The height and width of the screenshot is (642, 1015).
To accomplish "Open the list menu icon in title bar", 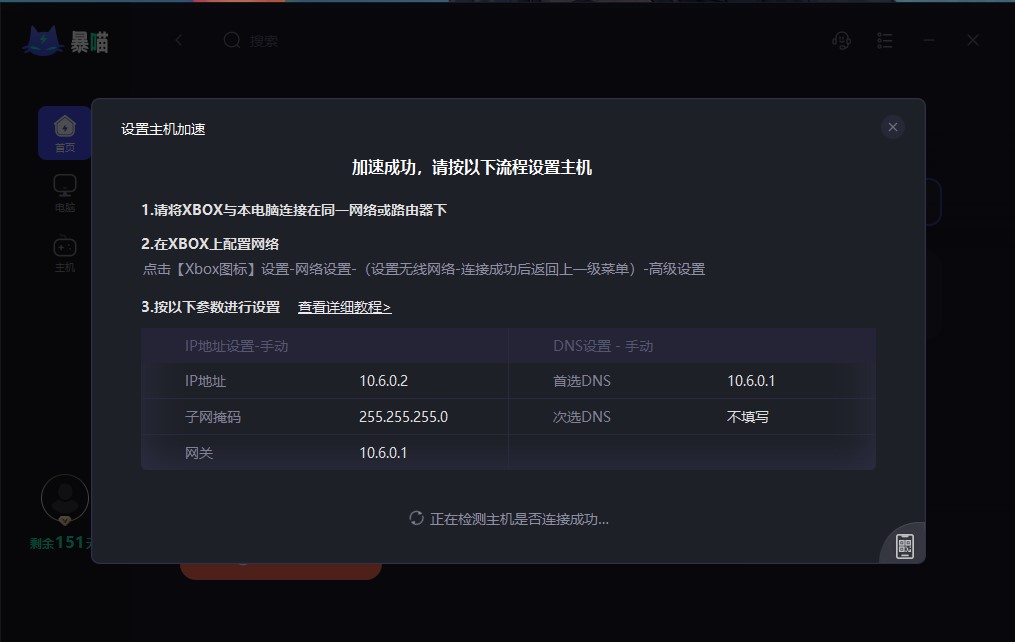I will click(885, 41).
